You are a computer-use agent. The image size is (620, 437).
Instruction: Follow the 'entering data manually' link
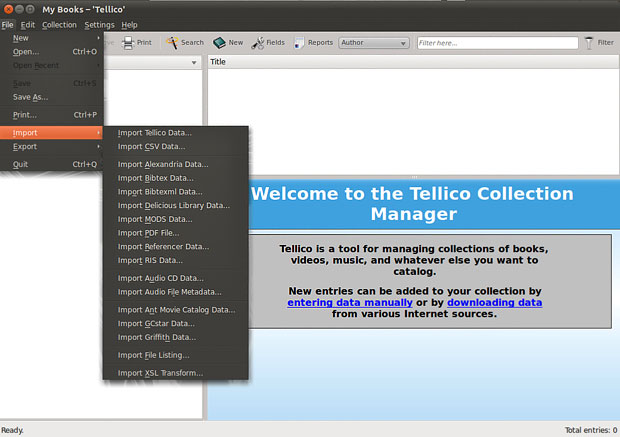350,303
